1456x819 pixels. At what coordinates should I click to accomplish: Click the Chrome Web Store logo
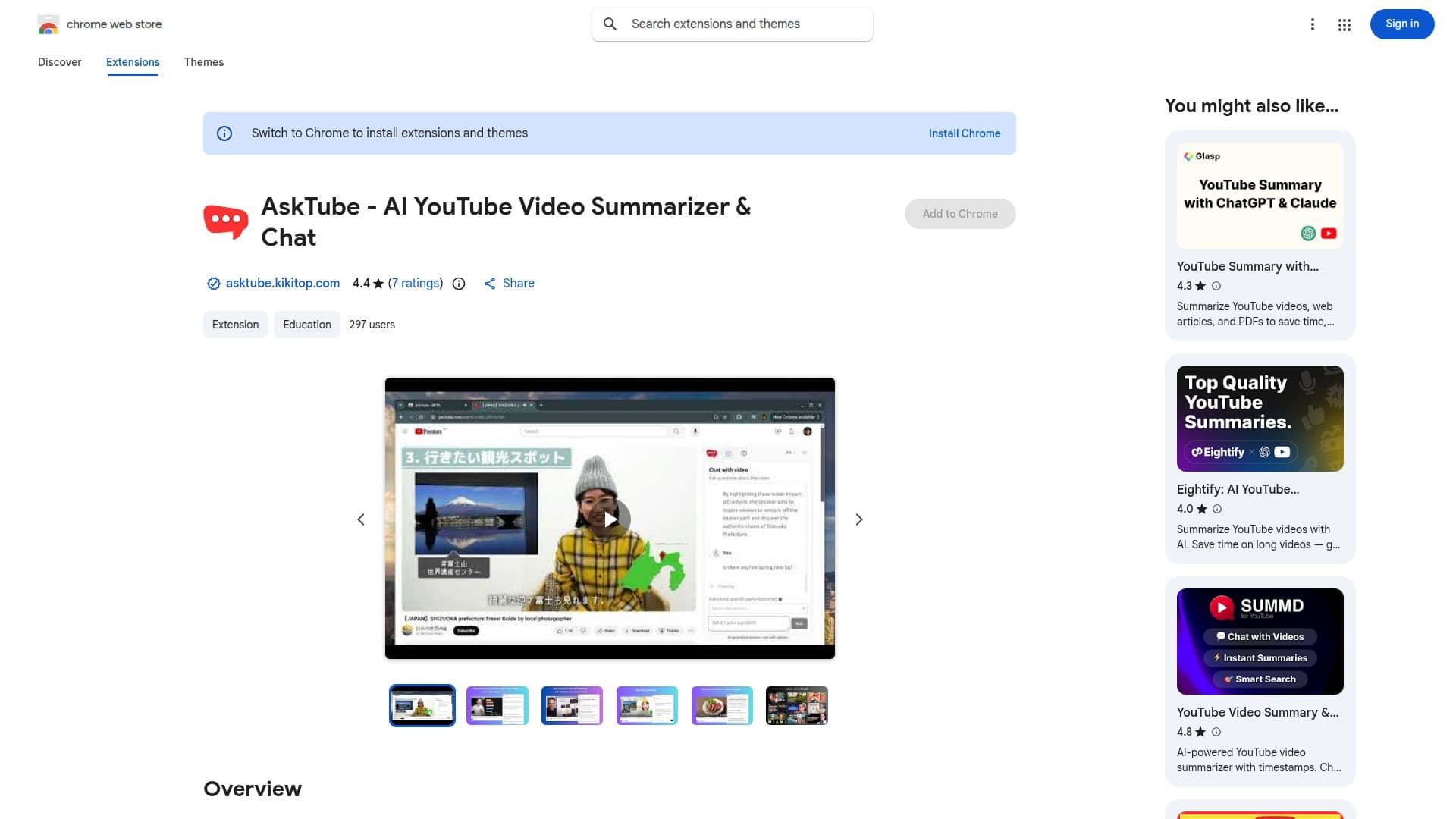49,25
